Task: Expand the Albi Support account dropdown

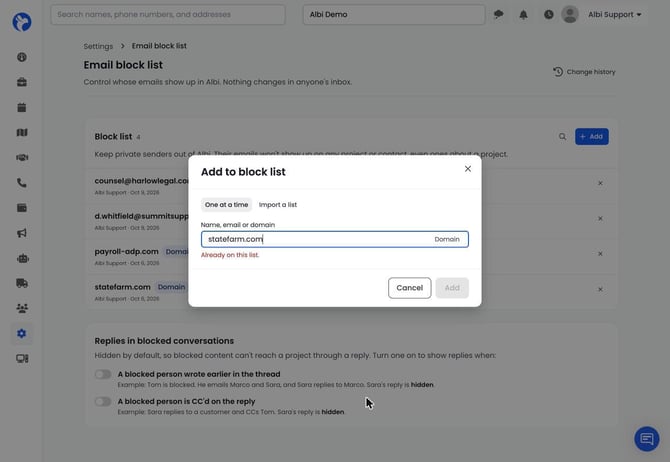Action: click(614, 15)
